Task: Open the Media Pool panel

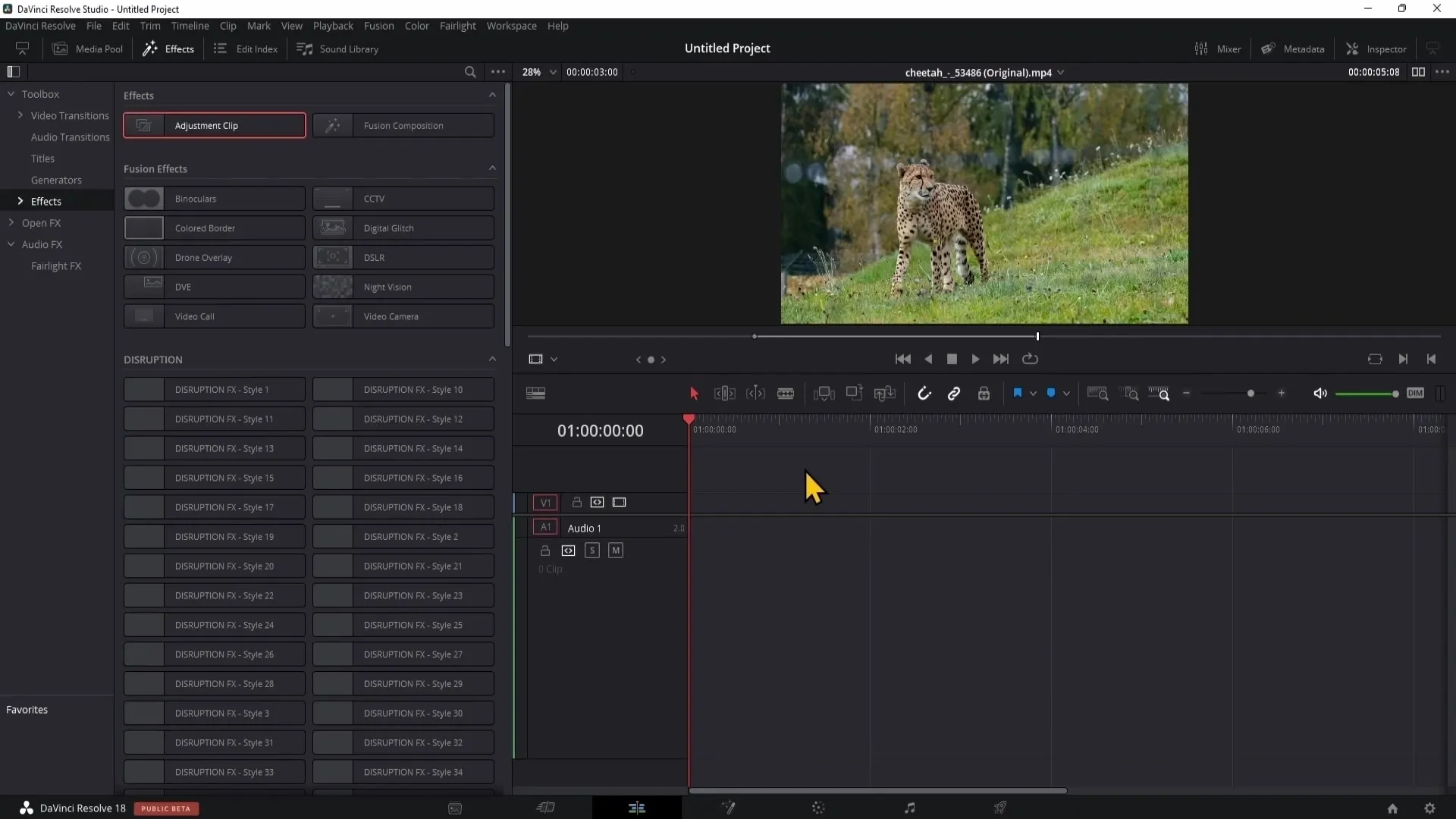Action: (x=87, y=49)
